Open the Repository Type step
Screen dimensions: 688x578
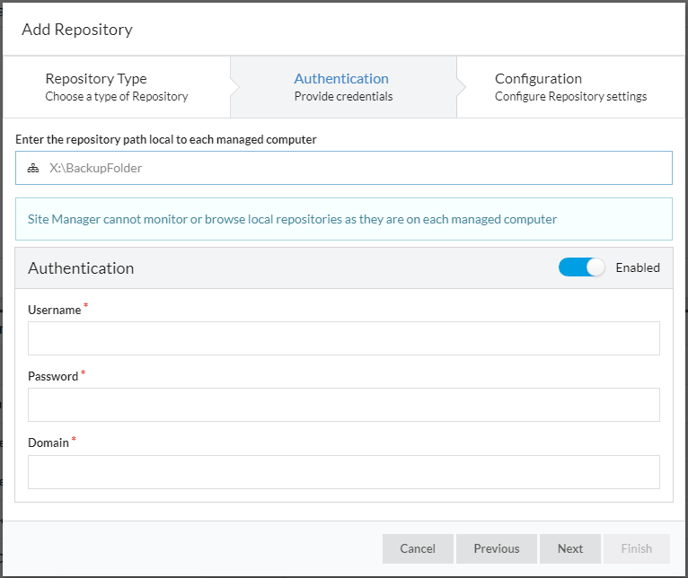pyautogui.click(x=117, y=87)
